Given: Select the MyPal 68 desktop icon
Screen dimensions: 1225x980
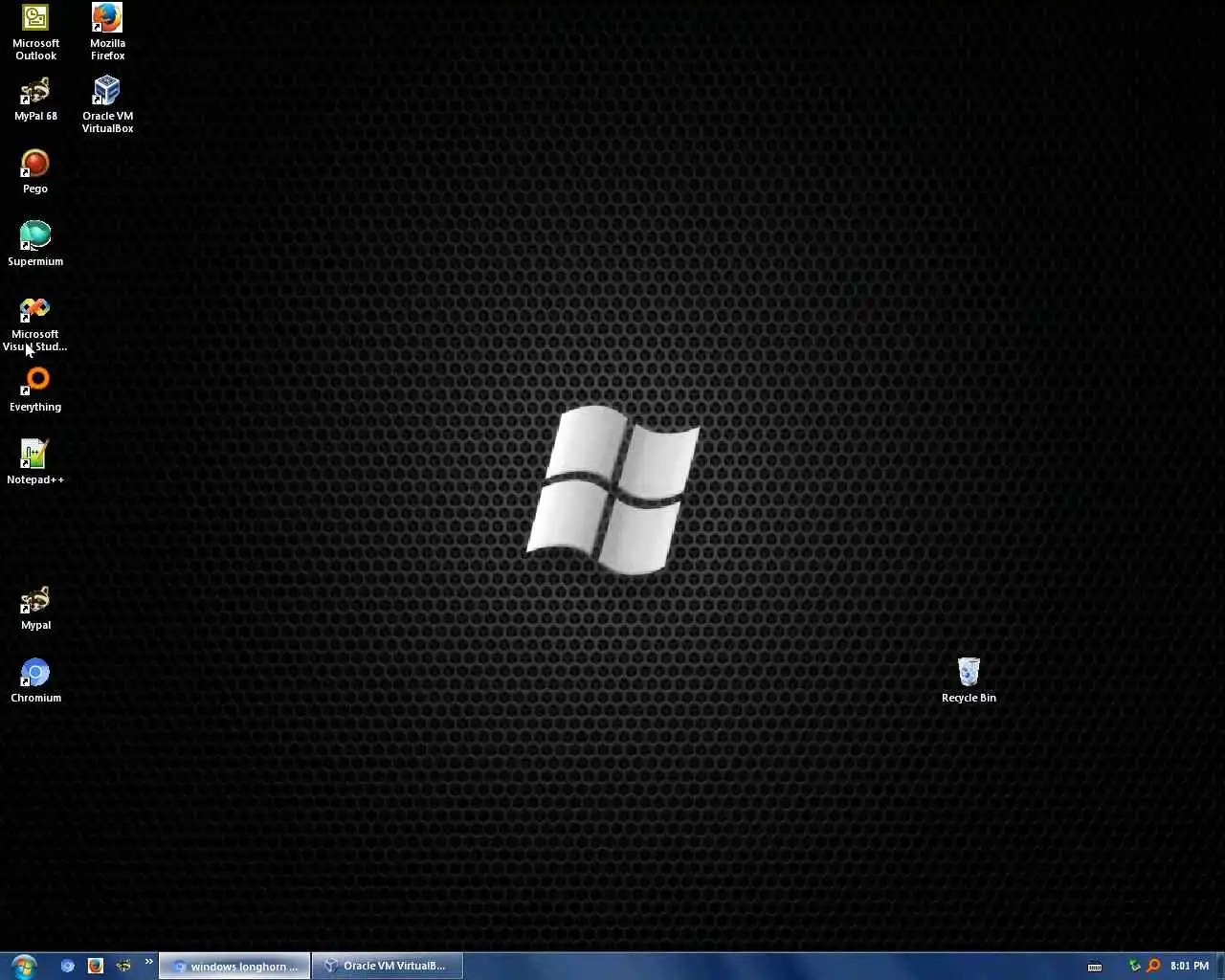Looking at the screenshot, I should coord(35,100).
